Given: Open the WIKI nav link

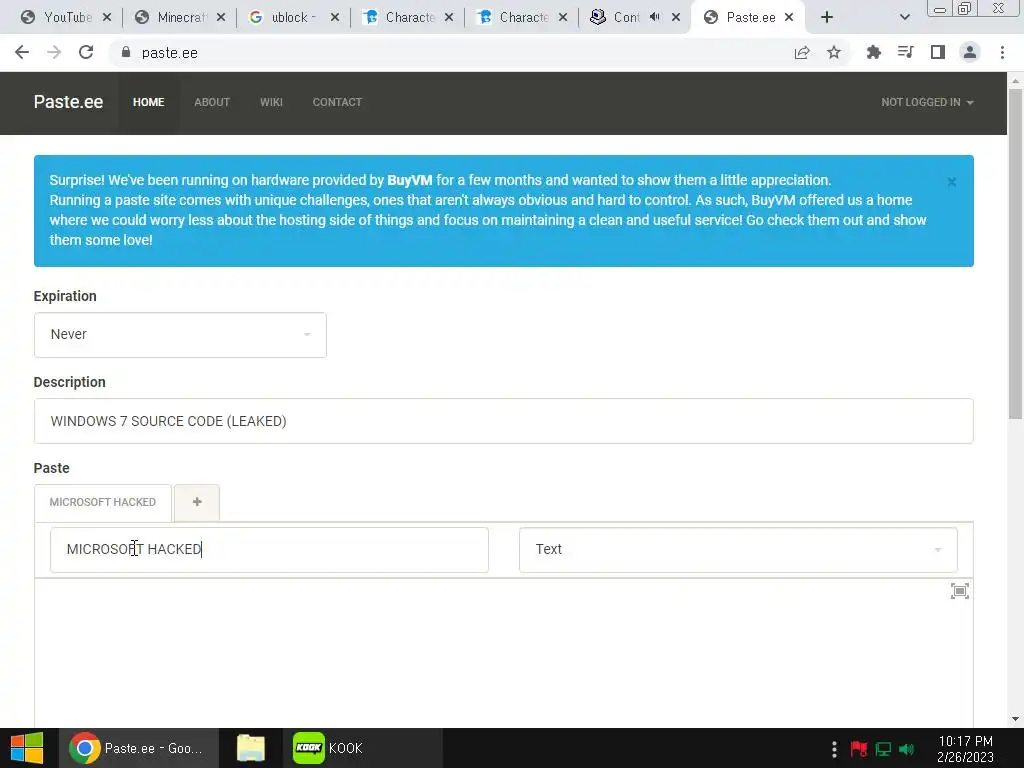Looking at the screenshot, I should coord(271,102).
